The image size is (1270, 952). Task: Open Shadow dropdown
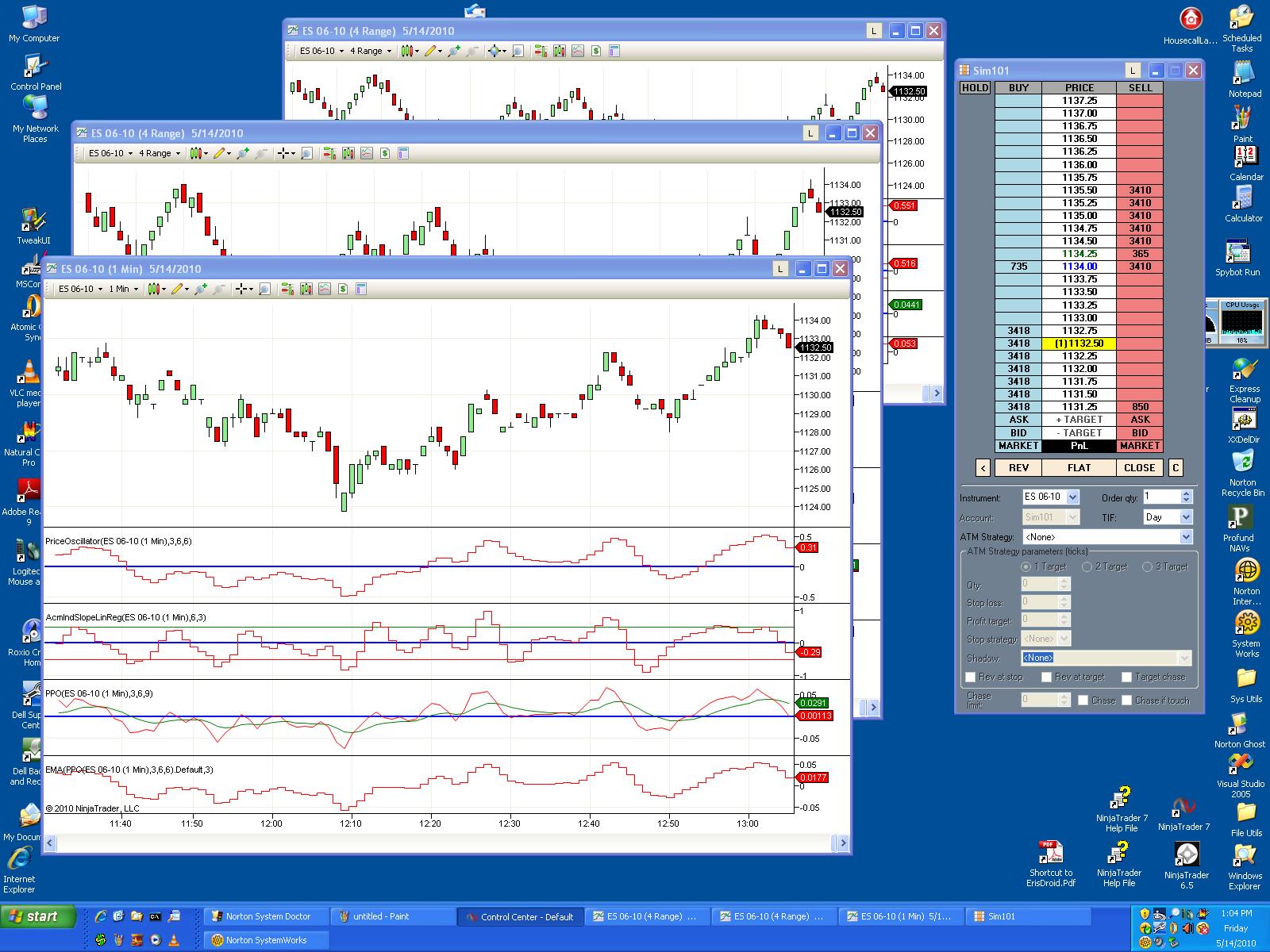coord(1185,658)
